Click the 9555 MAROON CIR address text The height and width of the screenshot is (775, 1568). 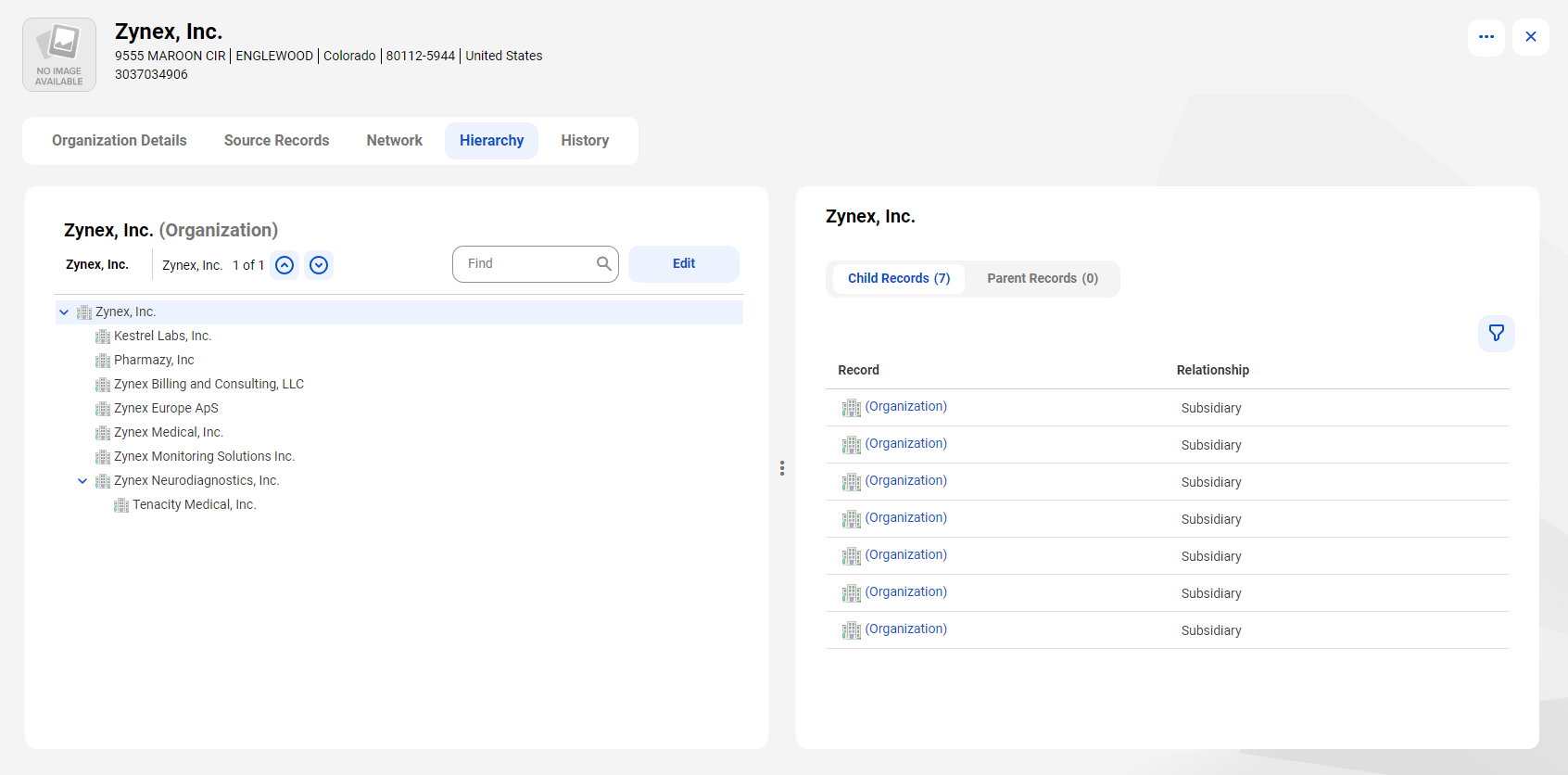(171, 57)
